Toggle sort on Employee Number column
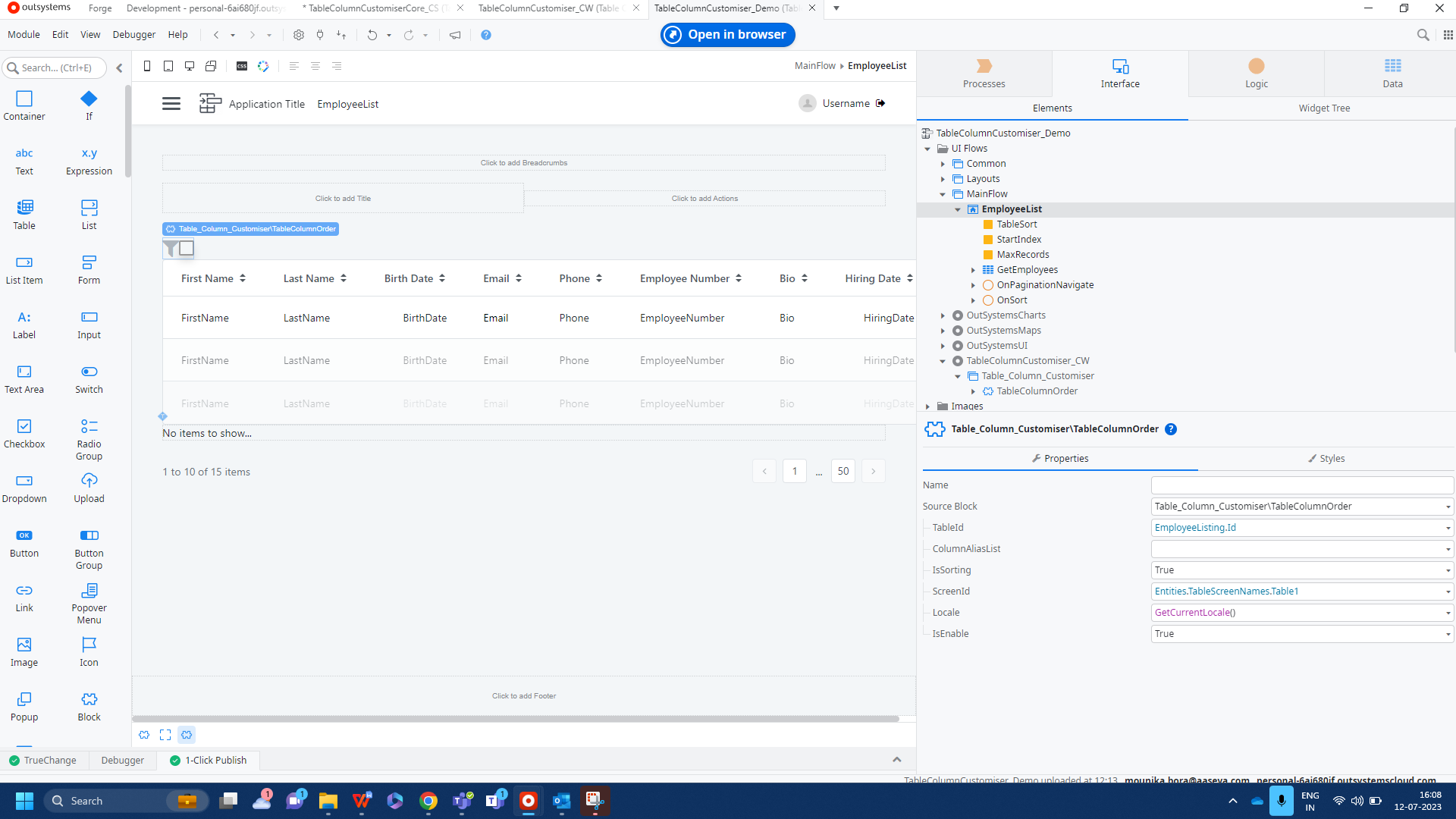The height and width of the screenshot is (819, 1456). coord(739,278)
